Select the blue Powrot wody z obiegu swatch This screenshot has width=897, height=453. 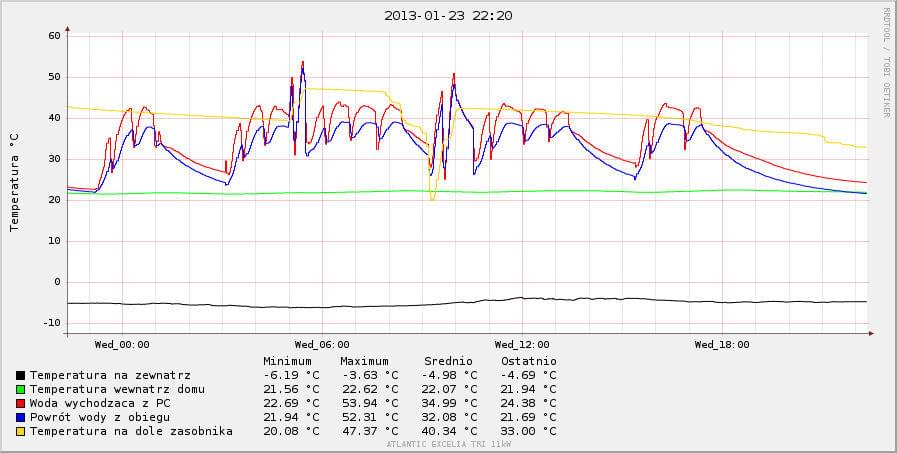(x=20, y=417)
